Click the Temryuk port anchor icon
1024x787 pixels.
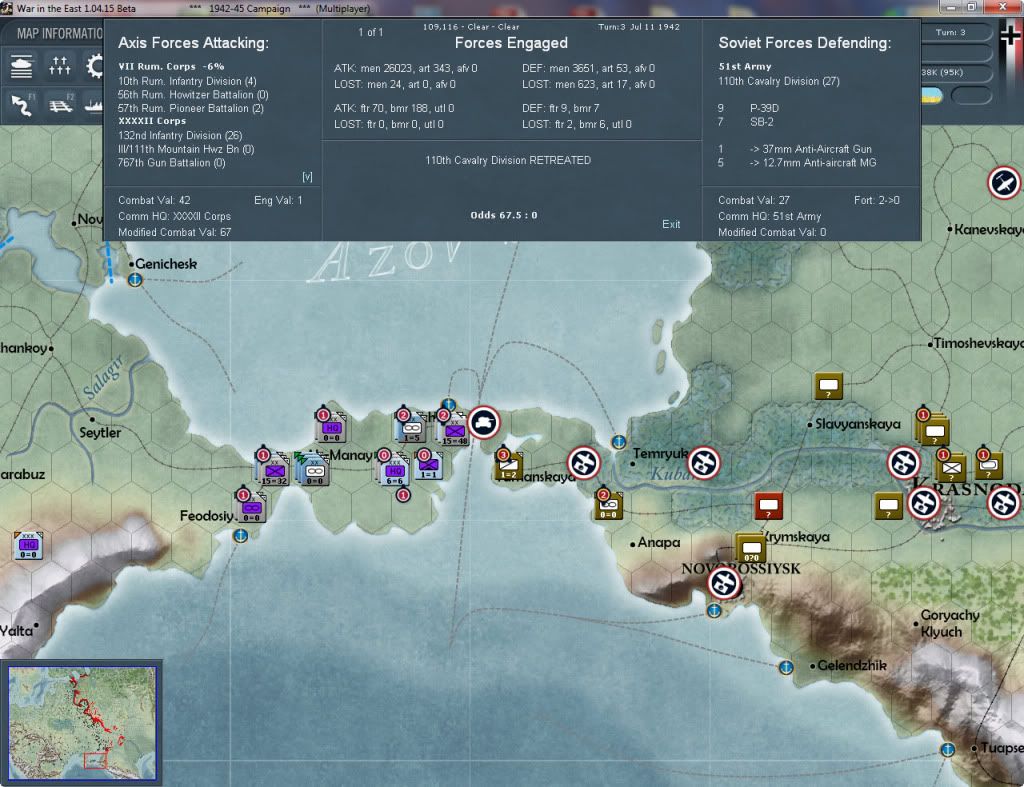pyautogui.click(x=618, y=442)
